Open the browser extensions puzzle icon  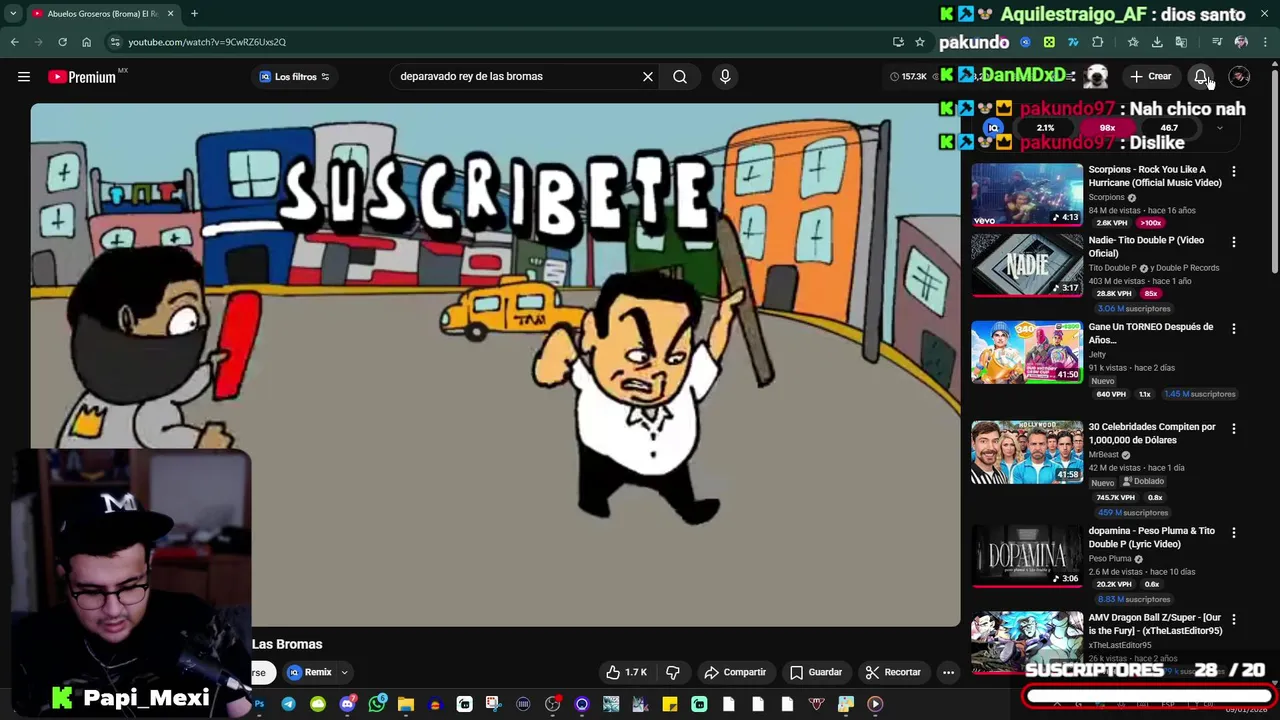[x=1097, y=42]
